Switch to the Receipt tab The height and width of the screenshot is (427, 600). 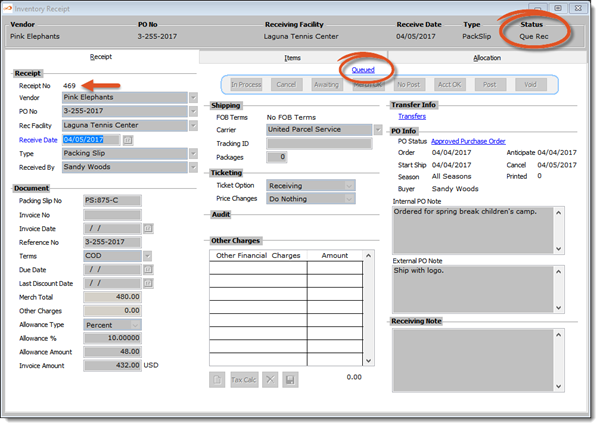(101, 57)
